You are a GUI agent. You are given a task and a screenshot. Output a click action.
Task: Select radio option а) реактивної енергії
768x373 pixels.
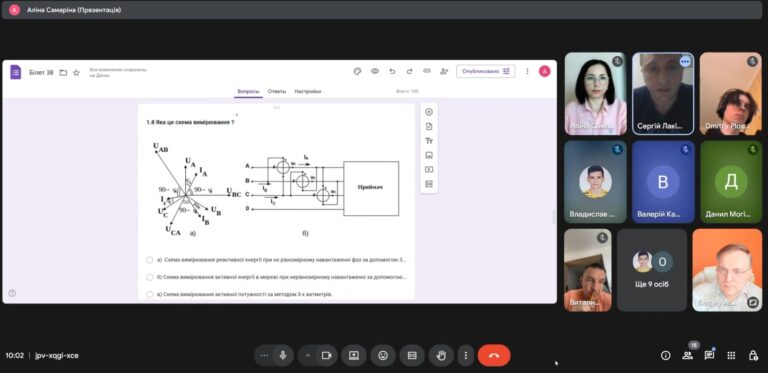[x=150, y=260]
